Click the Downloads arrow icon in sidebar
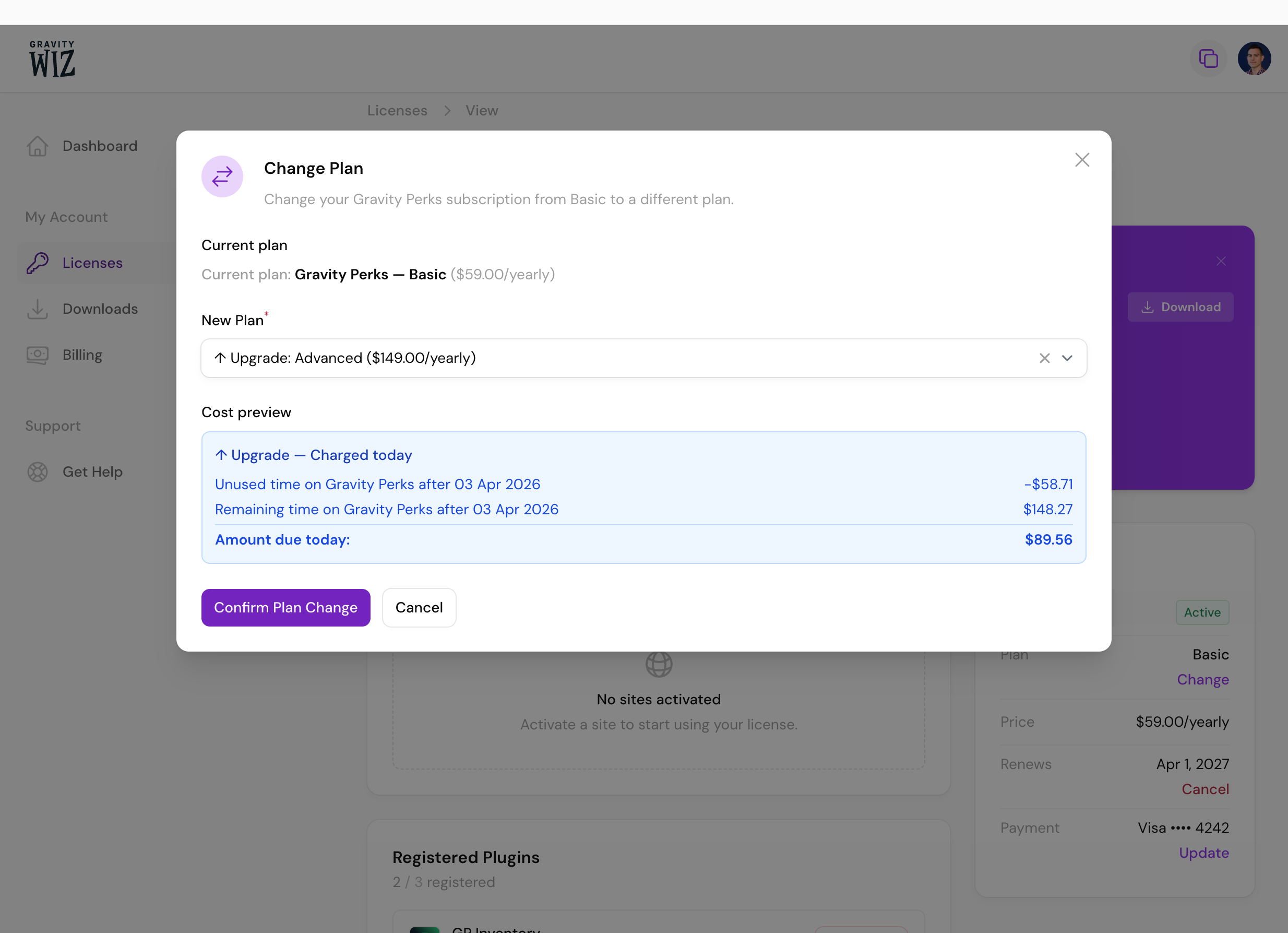Screen dimensions: 1288x933 click(38, 309)
